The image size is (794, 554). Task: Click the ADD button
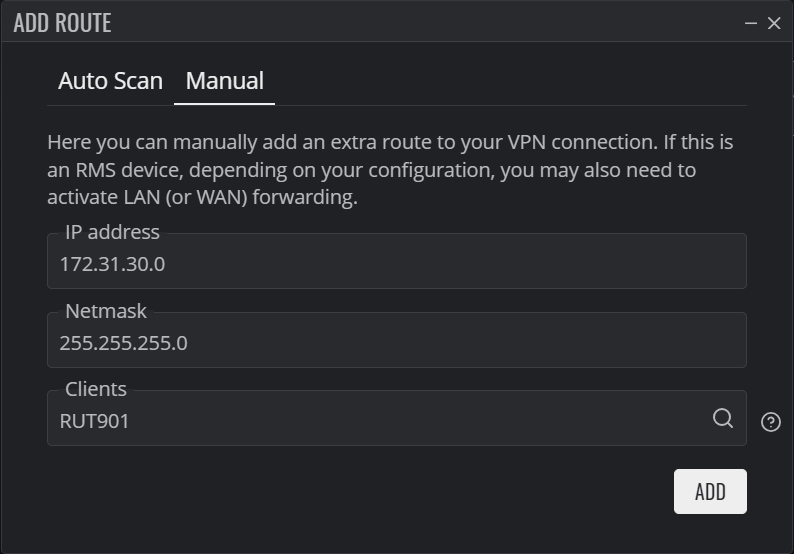click(710, 491)
